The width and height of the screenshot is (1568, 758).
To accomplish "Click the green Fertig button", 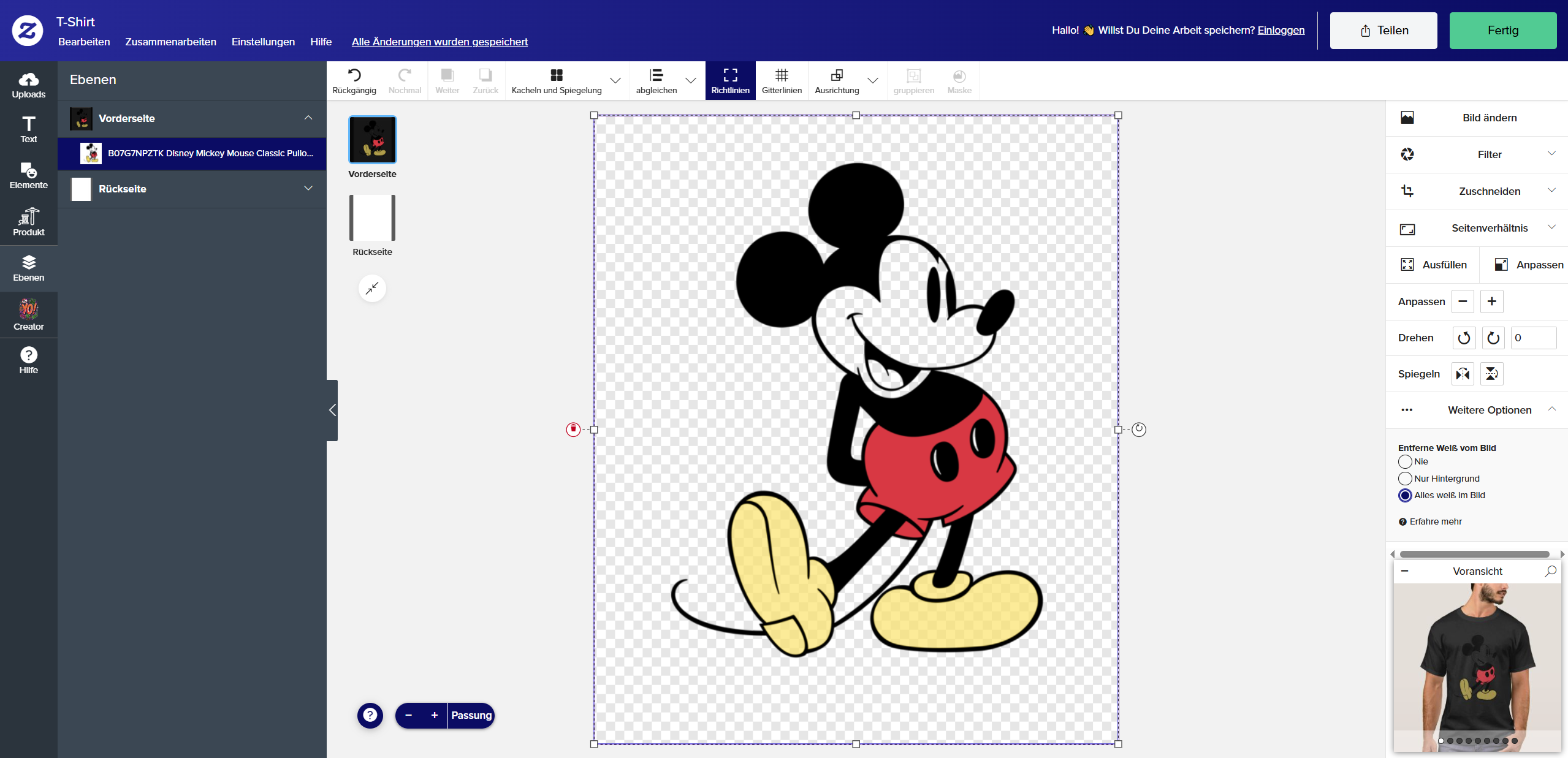I will tap(1503, 31).
